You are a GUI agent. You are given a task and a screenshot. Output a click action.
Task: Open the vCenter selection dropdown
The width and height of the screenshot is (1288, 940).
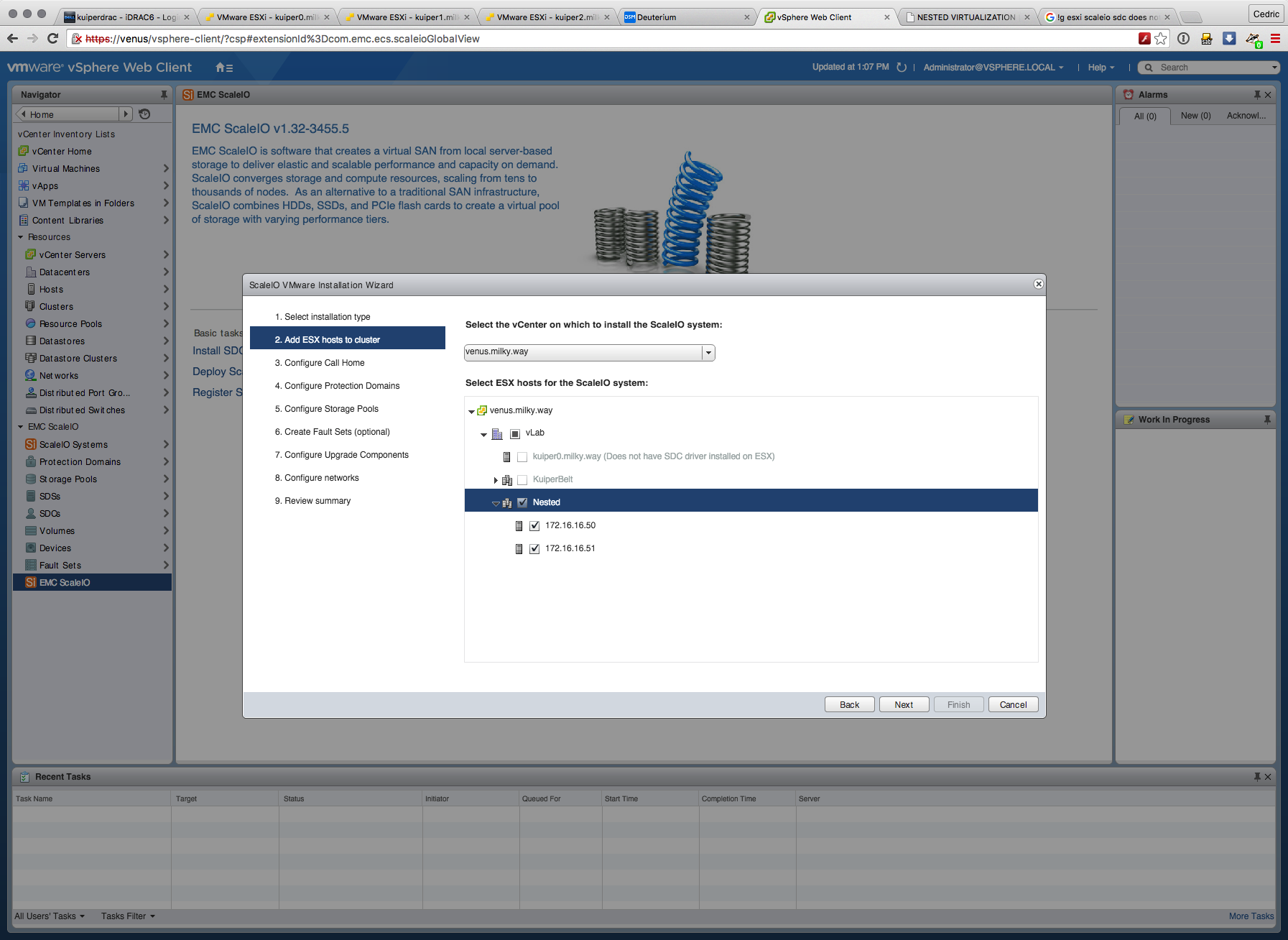708,352
